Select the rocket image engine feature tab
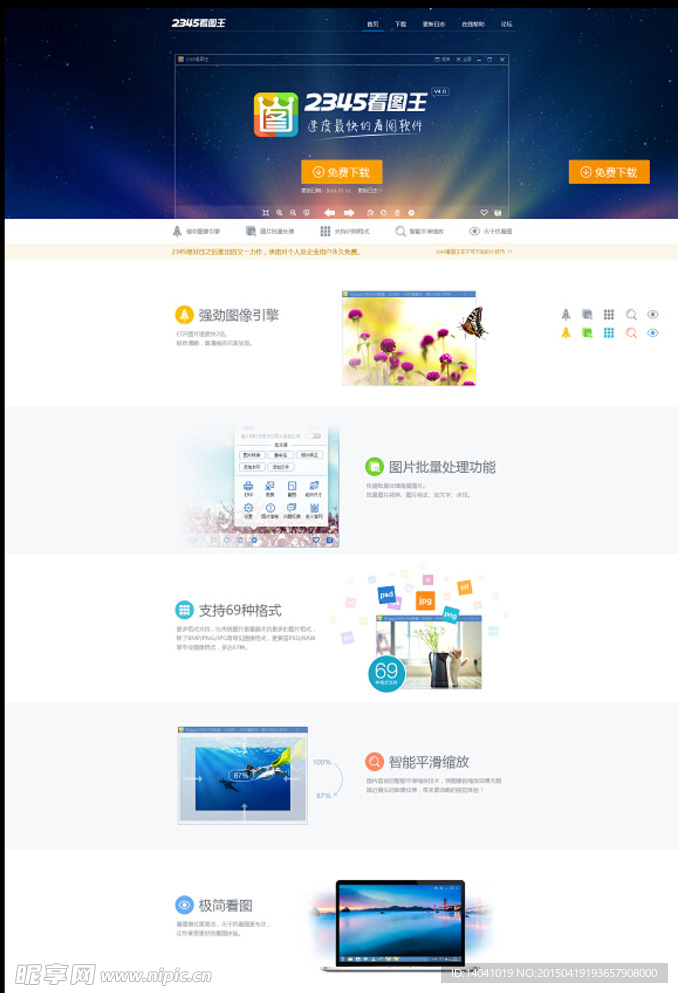The width and height of the screenshot is (678, 993). click(x=197, y=231)
